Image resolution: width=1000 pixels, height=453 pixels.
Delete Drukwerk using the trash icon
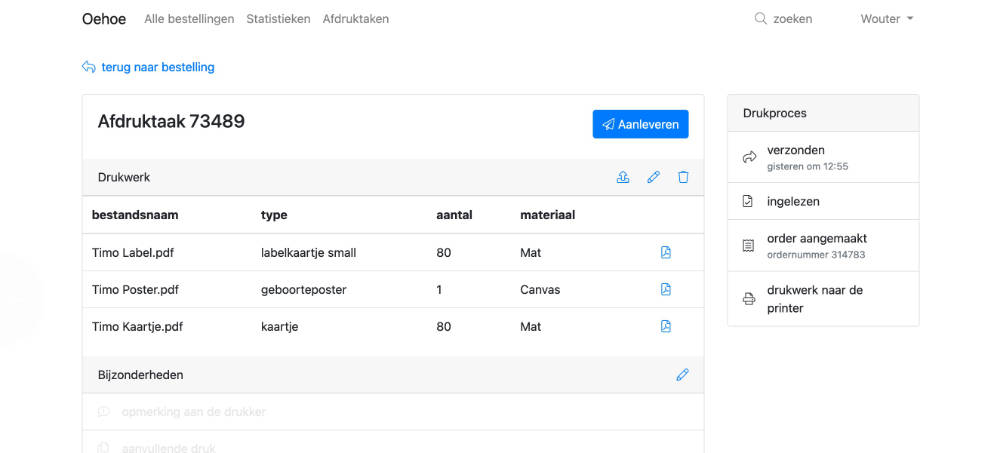pyautogui.click(x=684, y=177)
